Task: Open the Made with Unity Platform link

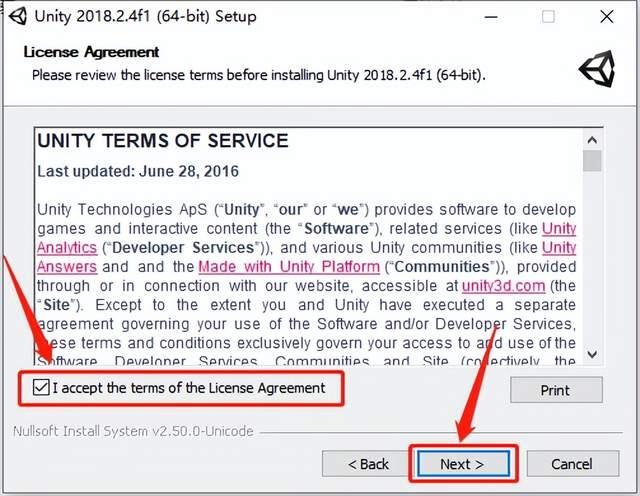Action: point(289,267)
